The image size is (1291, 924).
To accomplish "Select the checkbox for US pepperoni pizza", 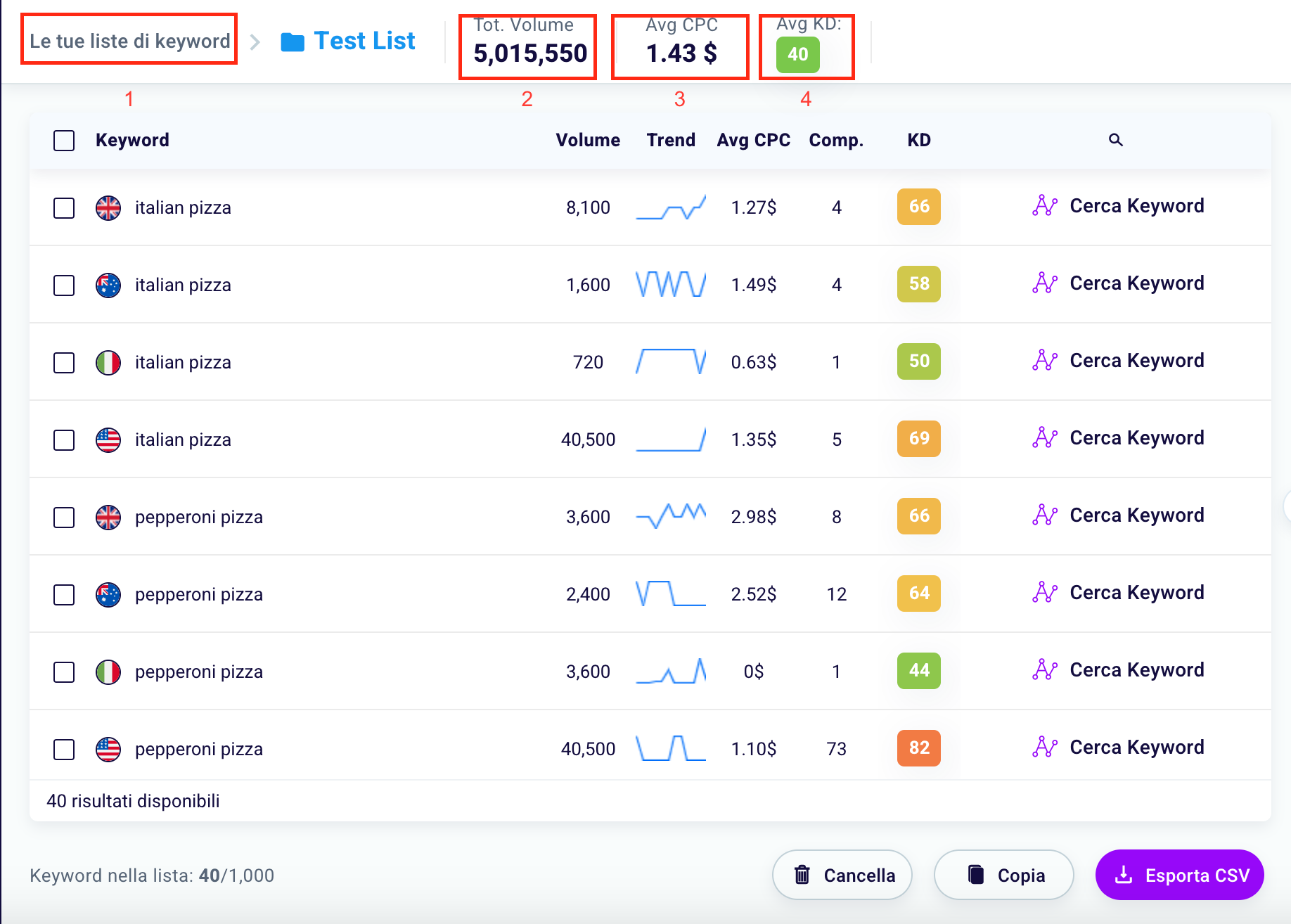I will point(64,750).
